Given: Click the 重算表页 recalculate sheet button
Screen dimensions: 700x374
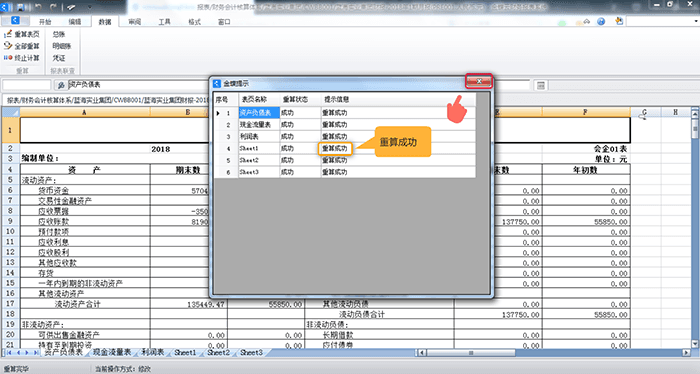Looking at the screenshot, I should (21, 34).
